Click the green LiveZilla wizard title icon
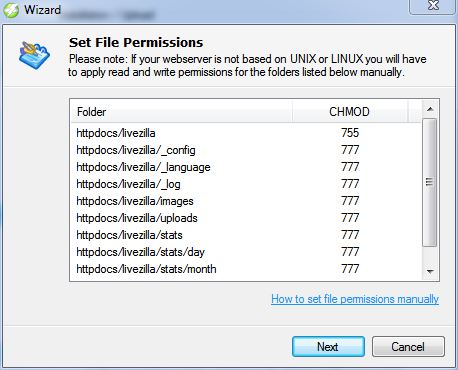The height and width of the screenshot is (370, 458). pyautogui.click(x=11, y=10)
